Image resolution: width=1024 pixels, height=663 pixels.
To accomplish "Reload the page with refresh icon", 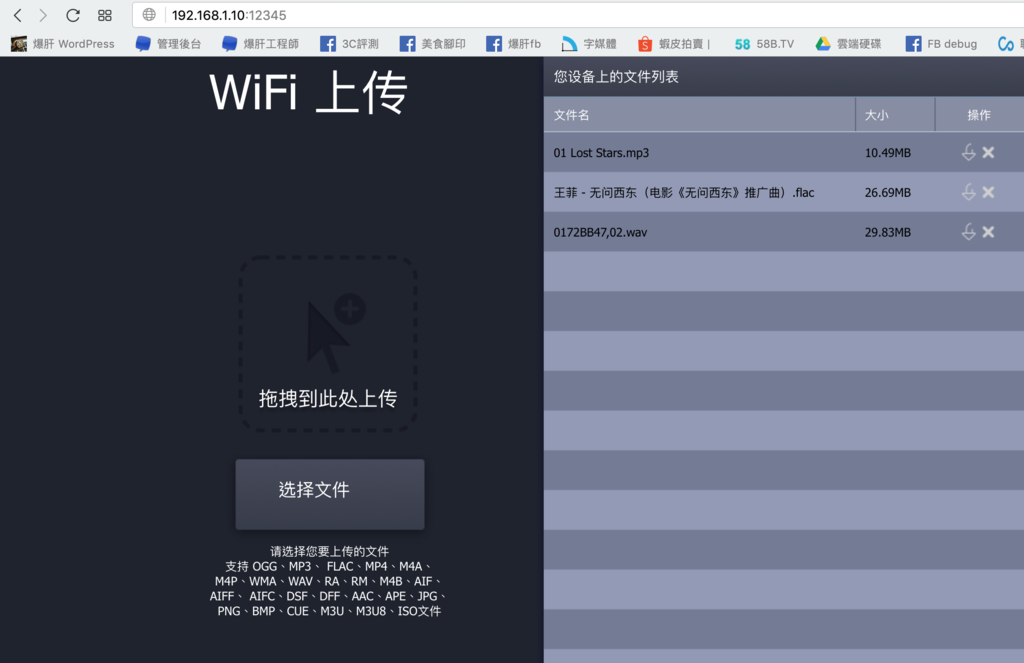I will click(73, 15).
